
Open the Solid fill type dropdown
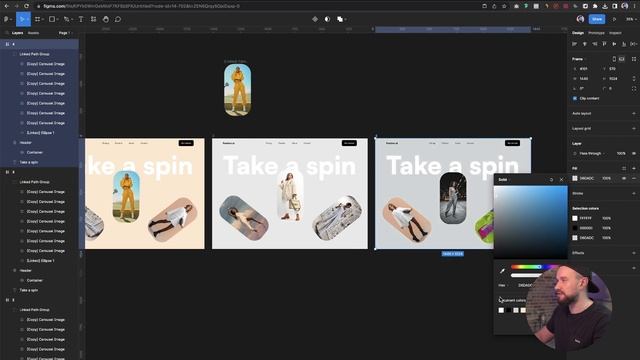[x=503, y=180]
